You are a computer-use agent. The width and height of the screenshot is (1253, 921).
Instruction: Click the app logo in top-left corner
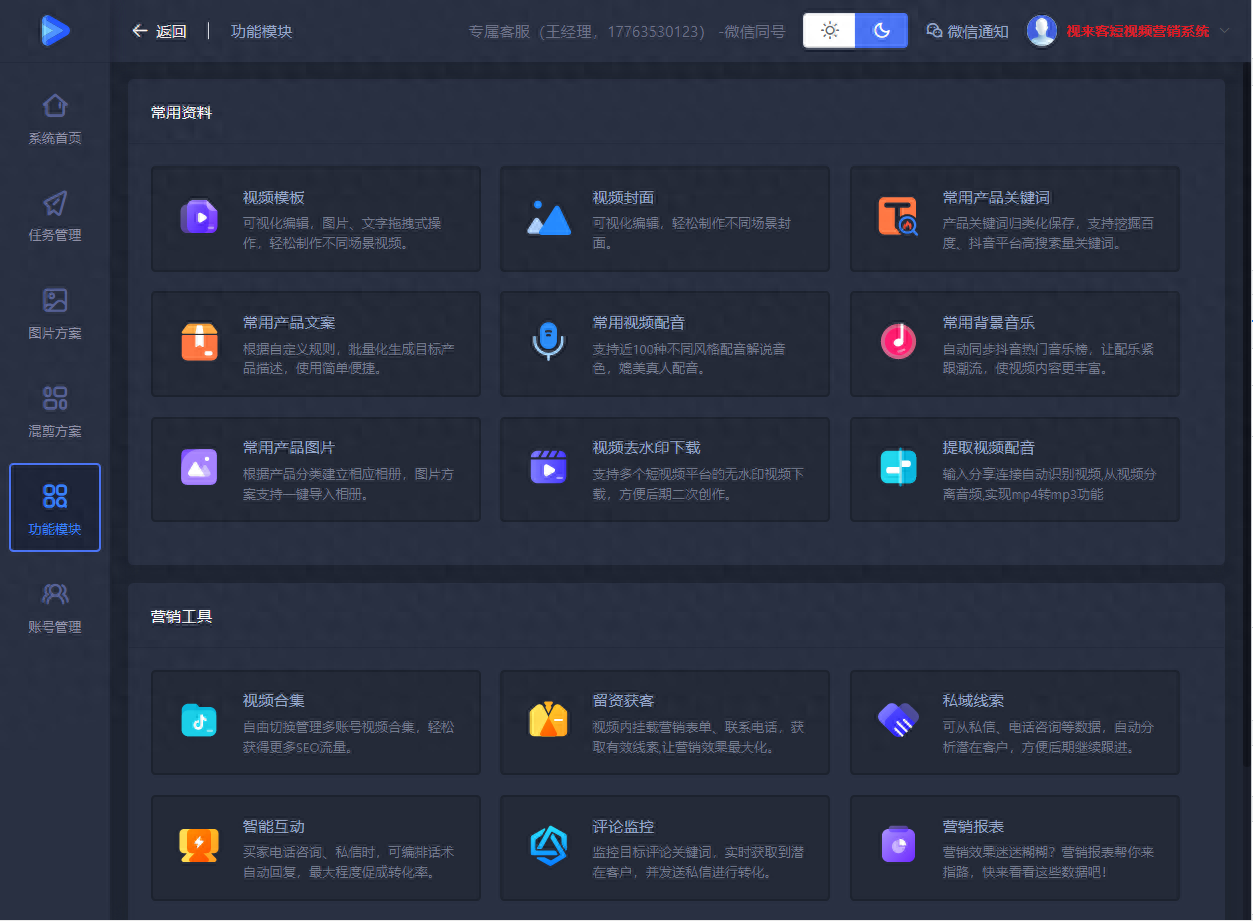pos(55,31)
